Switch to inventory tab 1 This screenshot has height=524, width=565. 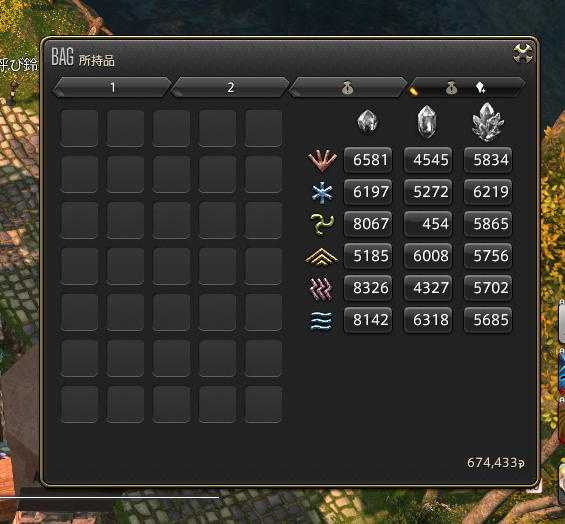[112, 87]
